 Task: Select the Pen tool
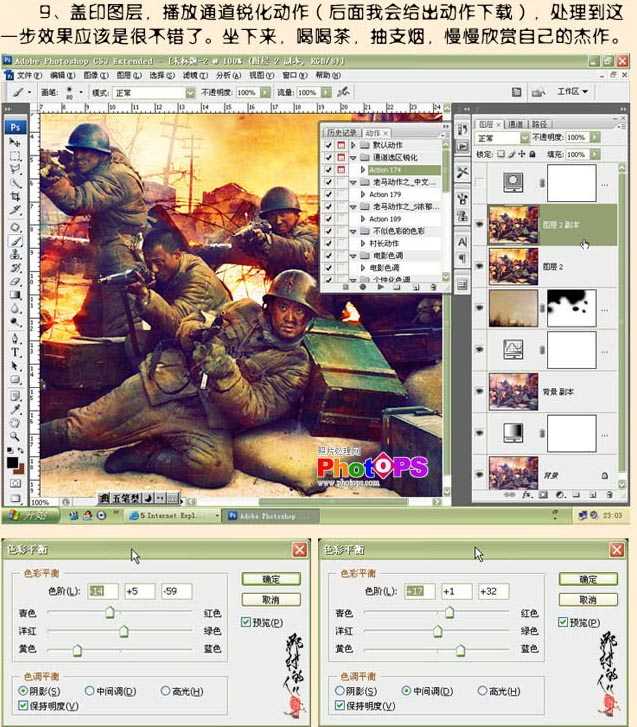[x=15, y=338]
